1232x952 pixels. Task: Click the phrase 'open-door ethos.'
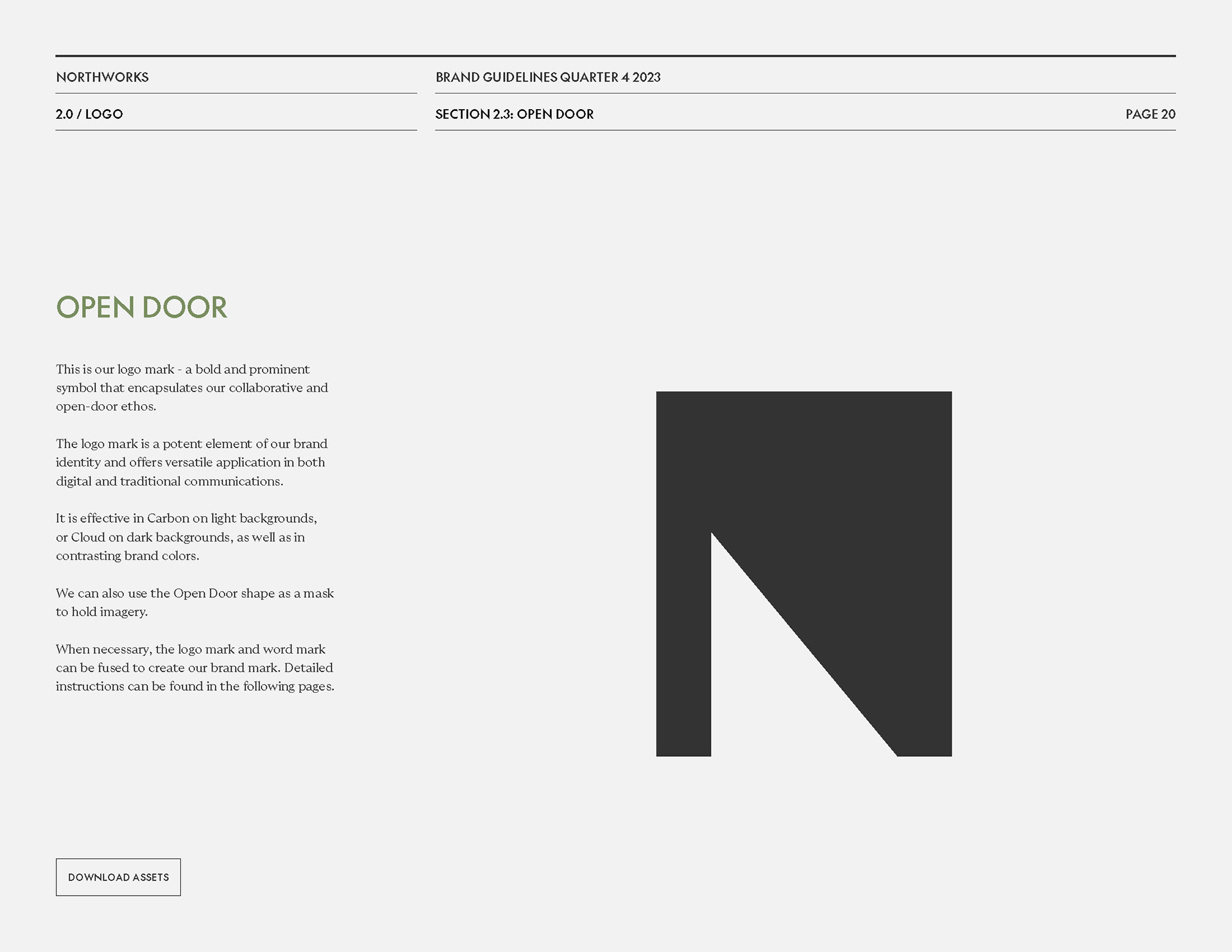pos(106,407)
